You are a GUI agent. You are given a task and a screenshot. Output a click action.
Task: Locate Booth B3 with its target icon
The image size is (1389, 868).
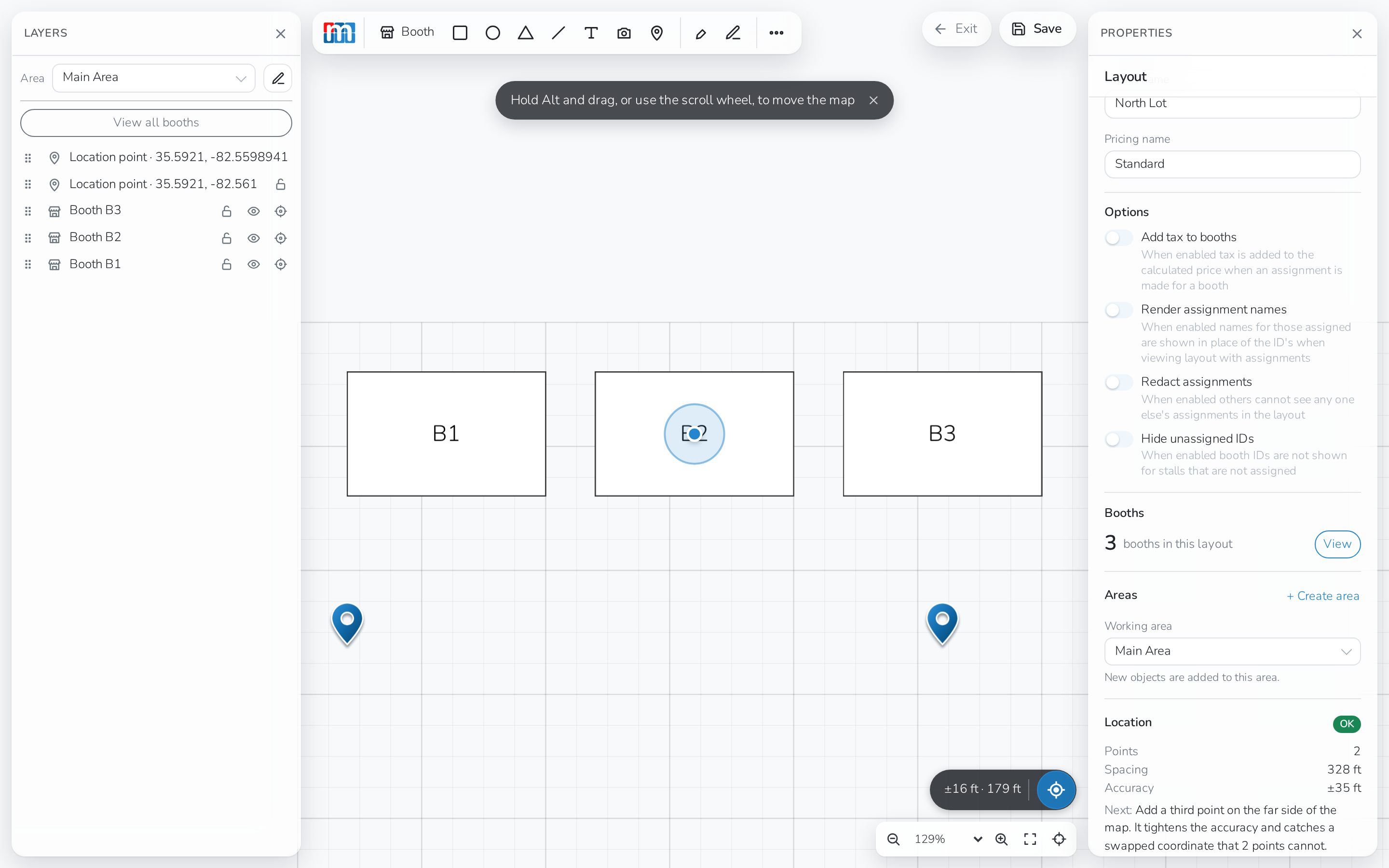[x=280, y=211]
